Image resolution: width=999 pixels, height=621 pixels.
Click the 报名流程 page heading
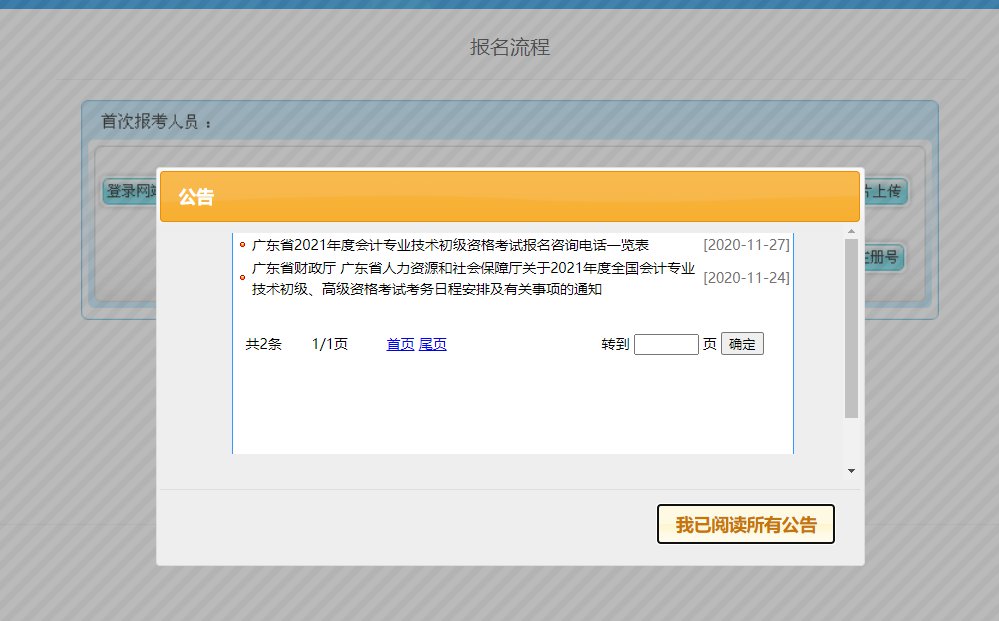[510, 48]
